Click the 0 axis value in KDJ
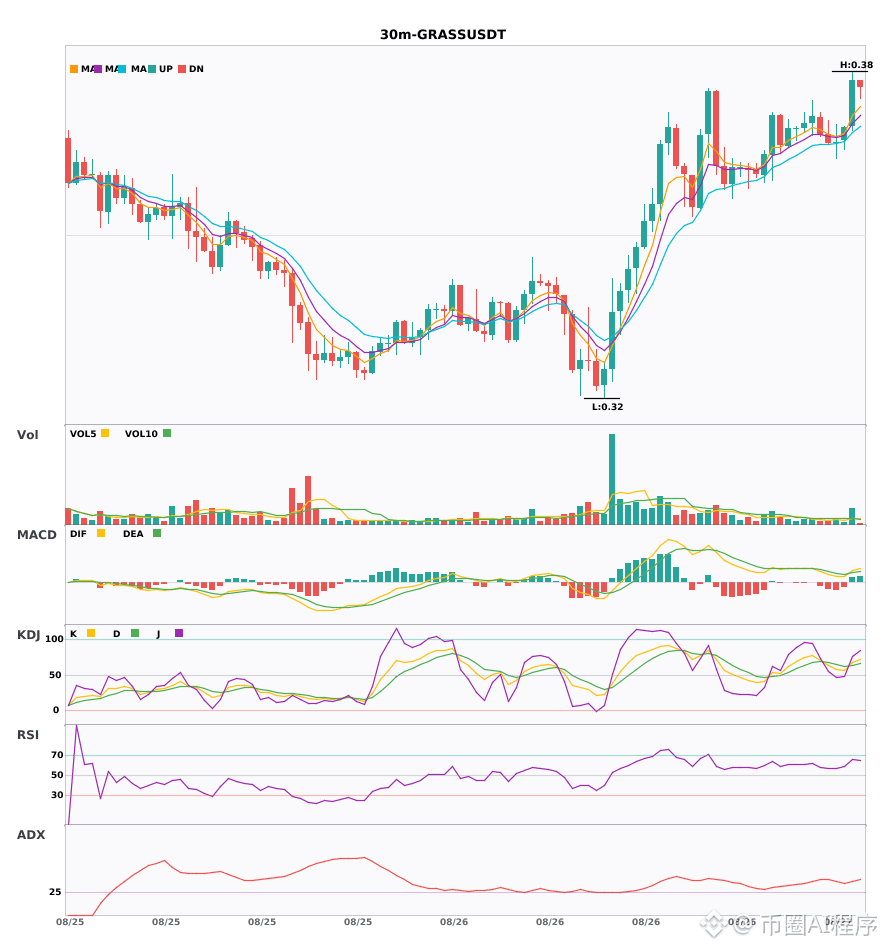This screenshot has width=885, height=950. [56, 710]
